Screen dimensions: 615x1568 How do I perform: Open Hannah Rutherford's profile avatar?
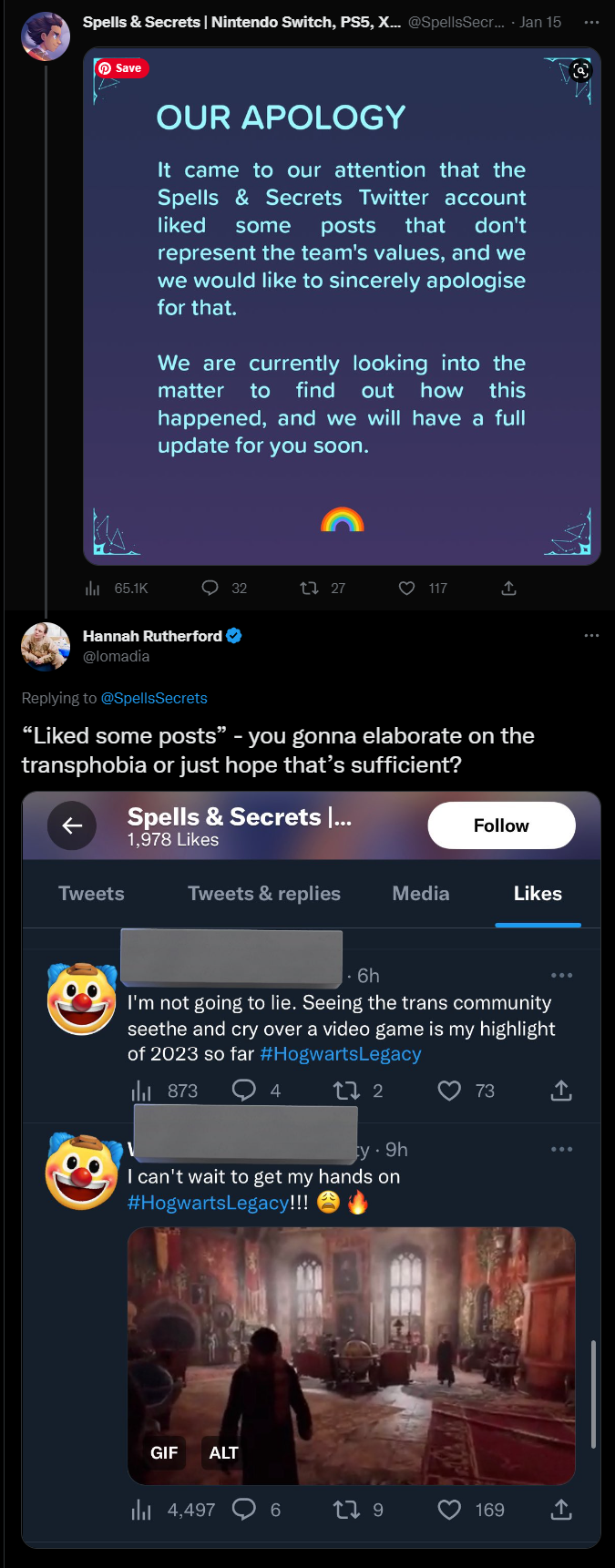(46, 647)
